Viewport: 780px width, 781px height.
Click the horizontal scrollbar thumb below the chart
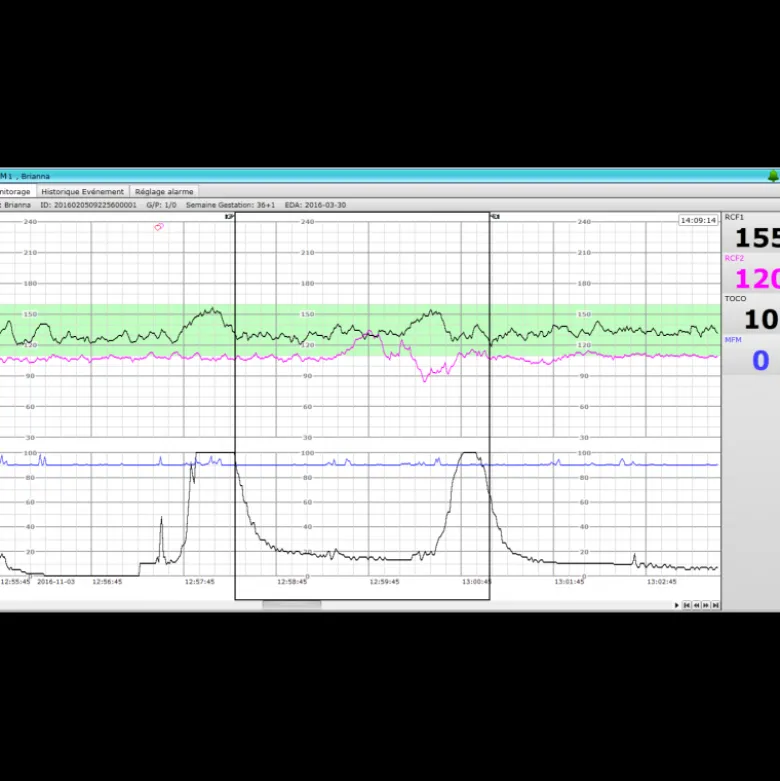pos(292,605)
